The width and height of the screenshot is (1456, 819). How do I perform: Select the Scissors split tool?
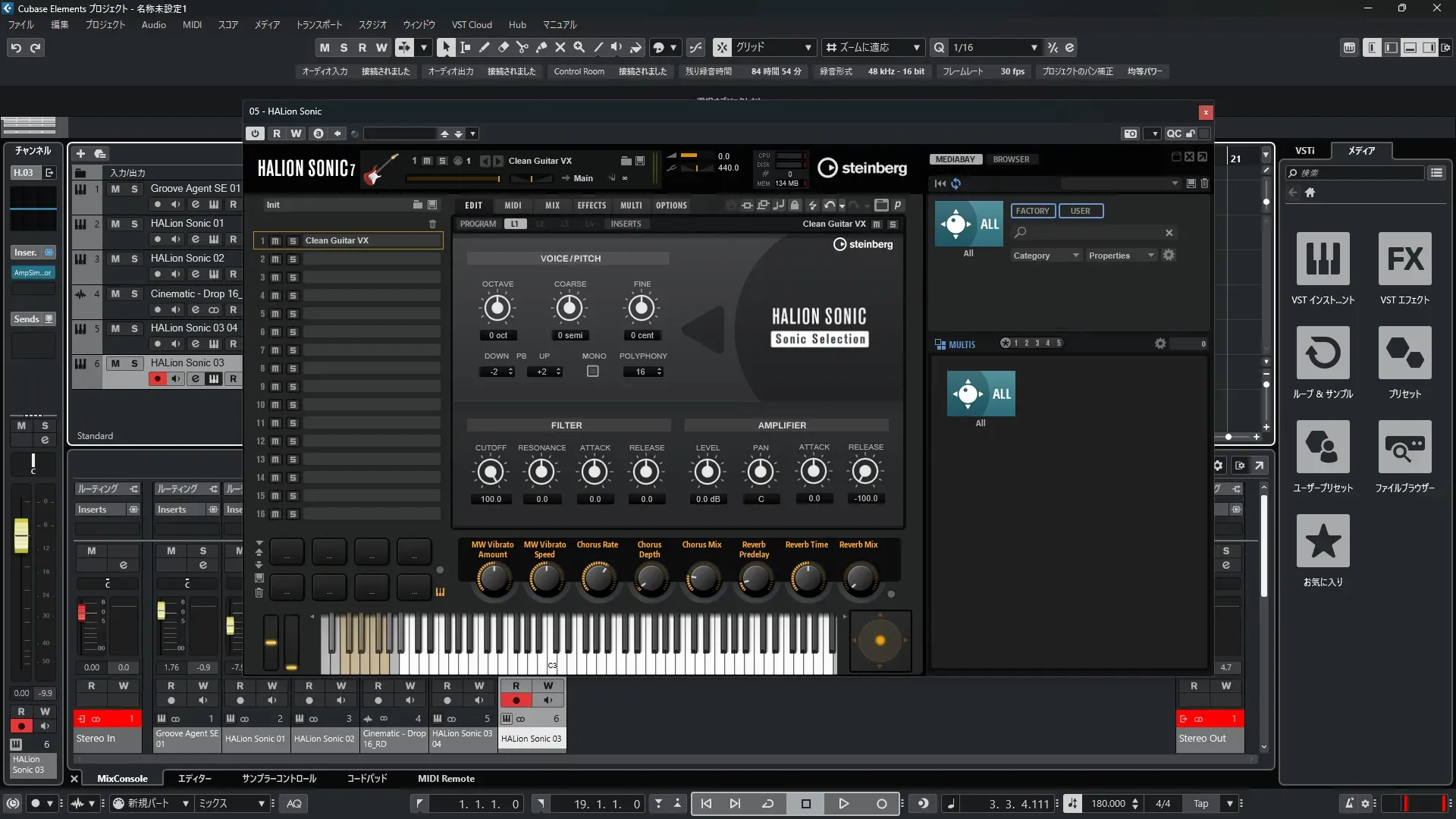tap(522, 47)
